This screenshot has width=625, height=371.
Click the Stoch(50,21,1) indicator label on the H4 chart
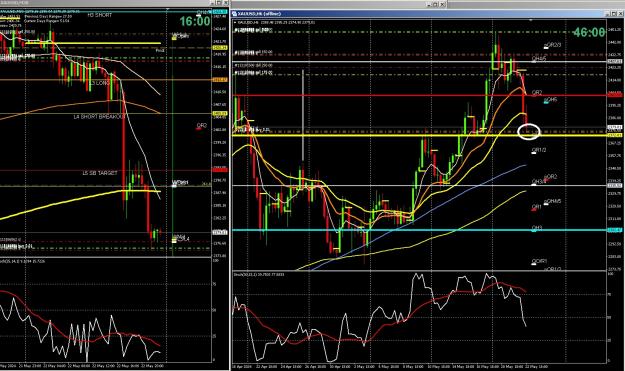[260, 275]
